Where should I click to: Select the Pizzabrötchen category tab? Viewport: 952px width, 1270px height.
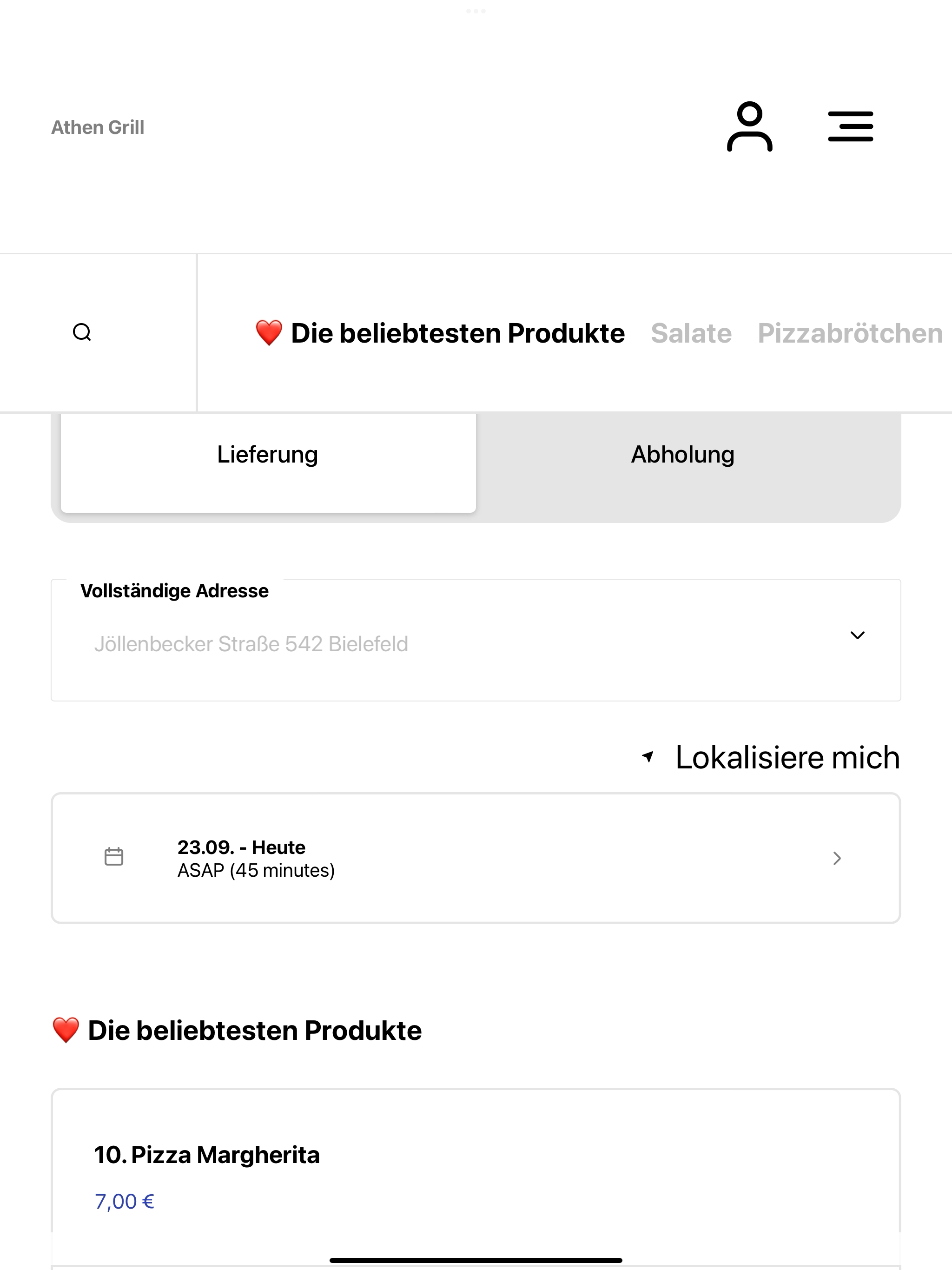pos(850,334)
